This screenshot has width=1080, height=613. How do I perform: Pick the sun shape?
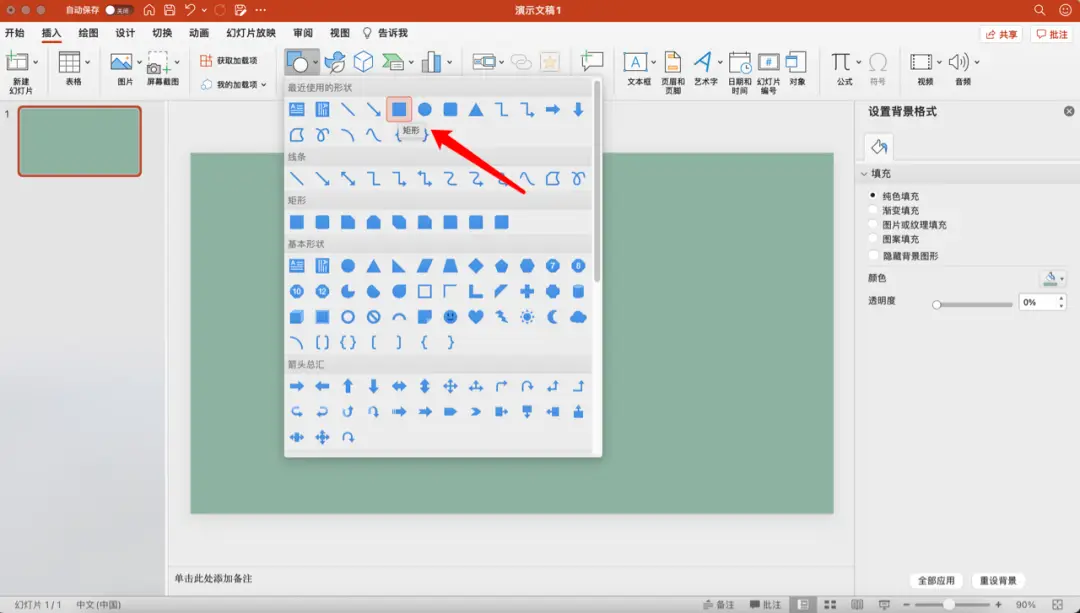527,317
